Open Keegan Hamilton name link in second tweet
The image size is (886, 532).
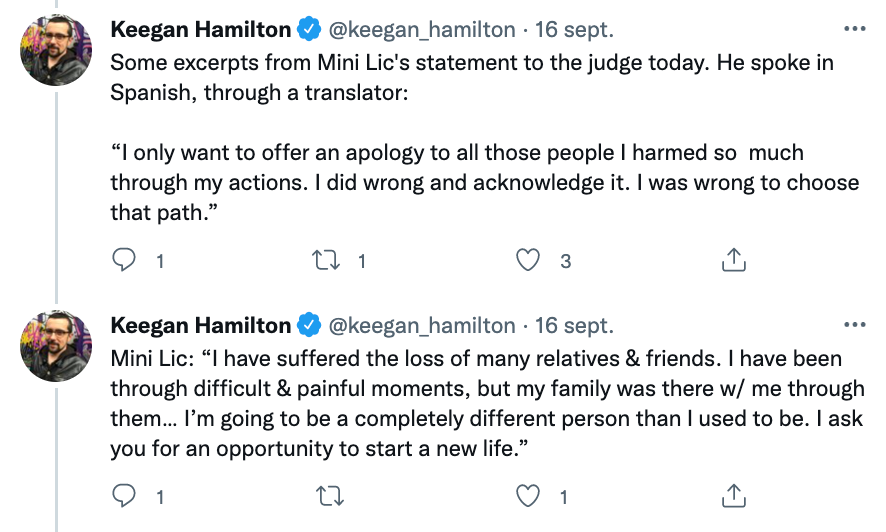click(200, 326)
